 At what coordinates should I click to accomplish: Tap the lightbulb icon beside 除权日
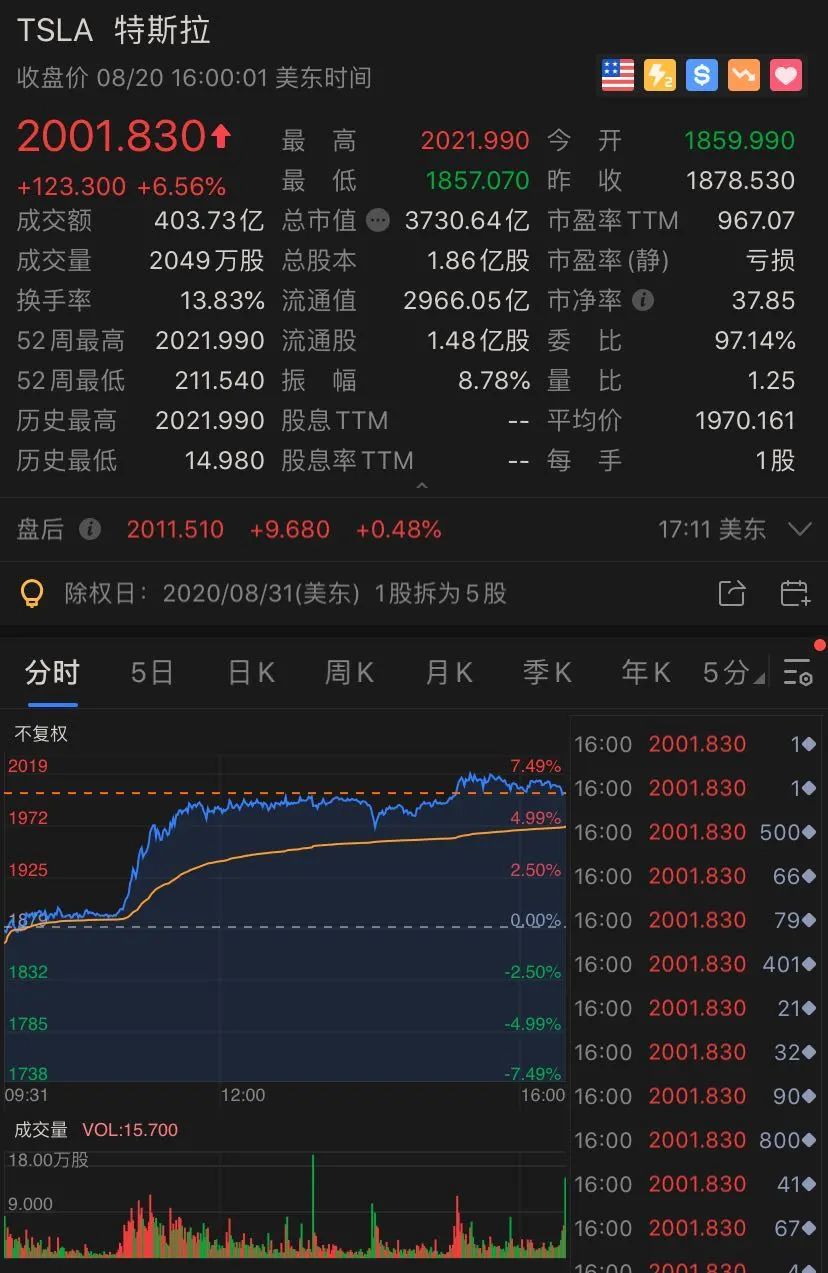click(33, 594)
